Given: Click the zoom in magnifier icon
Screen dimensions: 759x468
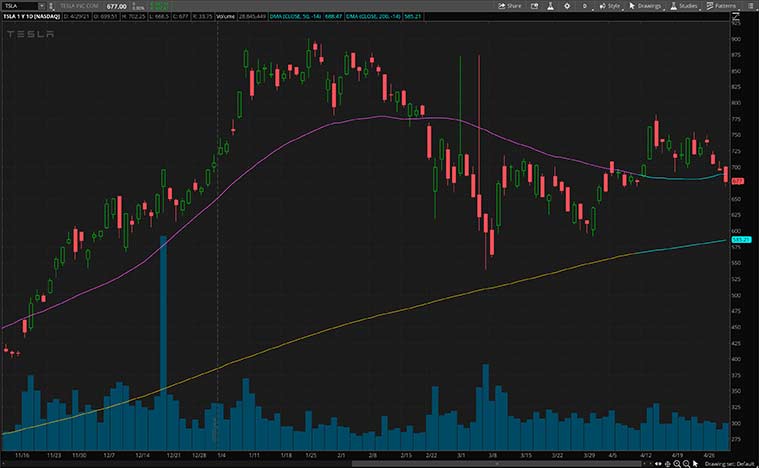Looking at the screenshot, I should (x=677, y=464).
